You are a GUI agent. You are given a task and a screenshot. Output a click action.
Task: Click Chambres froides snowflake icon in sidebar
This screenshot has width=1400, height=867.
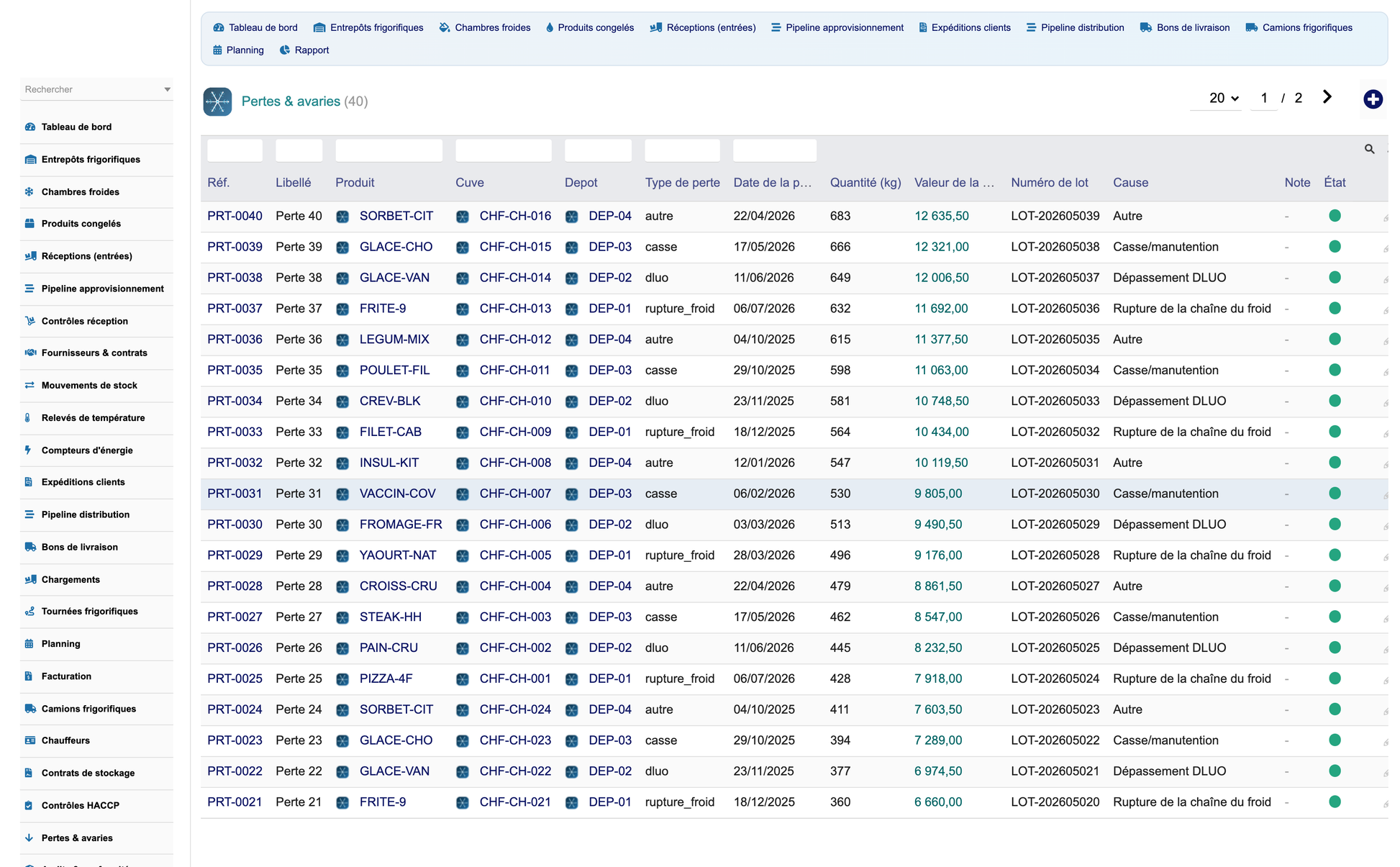pos(29,191)
